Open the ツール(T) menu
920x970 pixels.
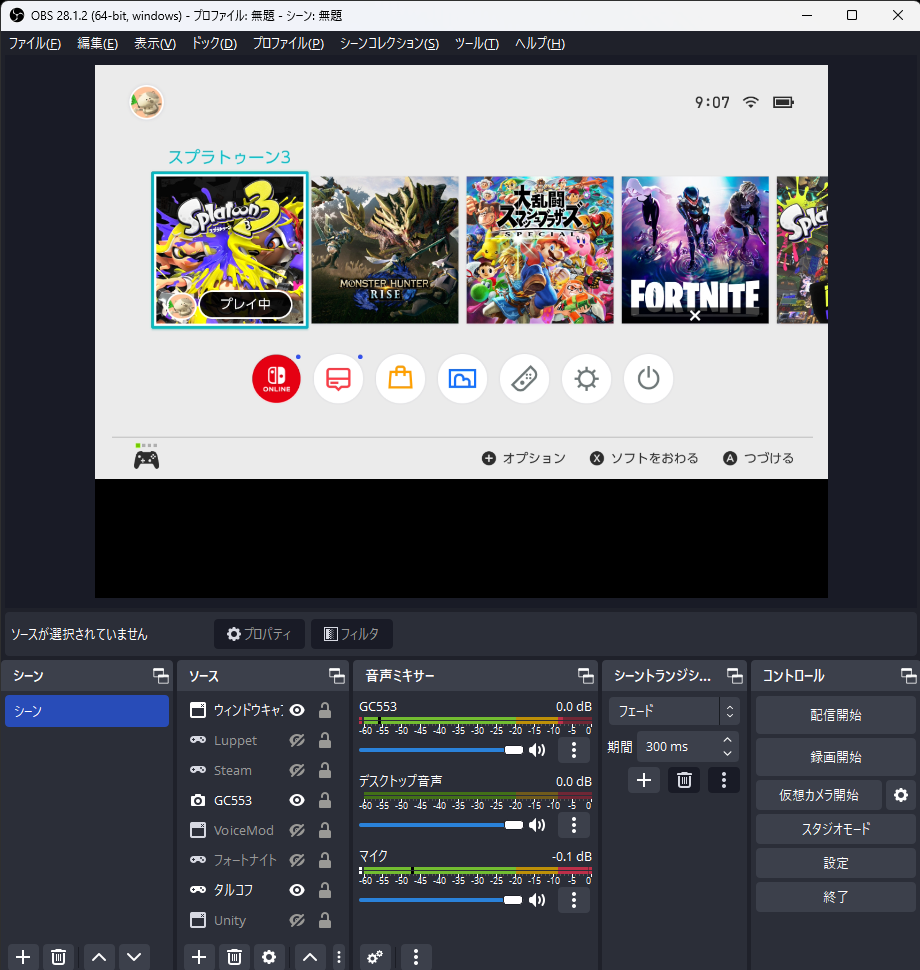point(476,44)
